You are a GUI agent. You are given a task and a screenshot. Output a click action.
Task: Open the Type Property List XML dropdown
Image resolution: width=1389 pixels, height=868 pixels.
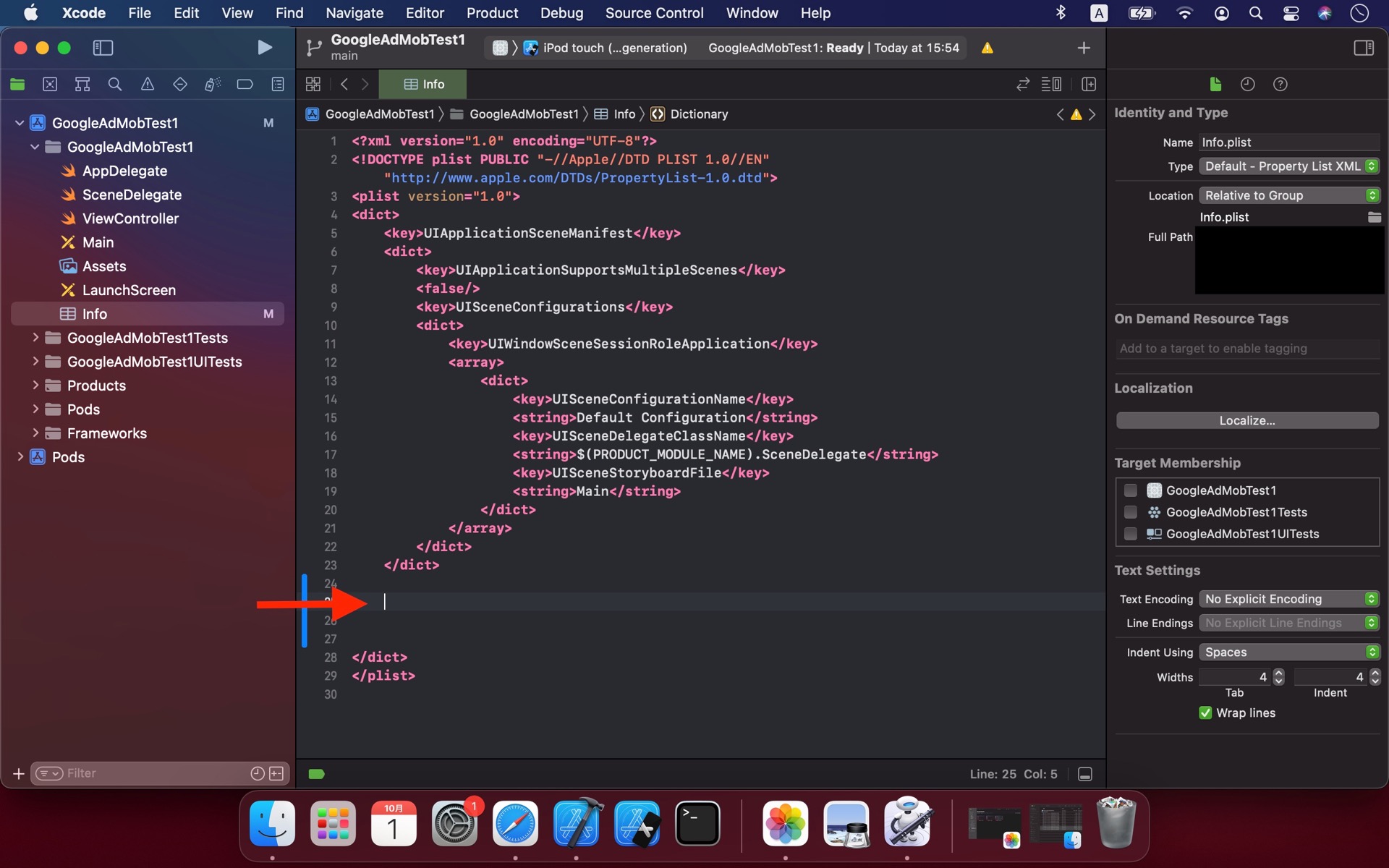tap(1289, 166)
